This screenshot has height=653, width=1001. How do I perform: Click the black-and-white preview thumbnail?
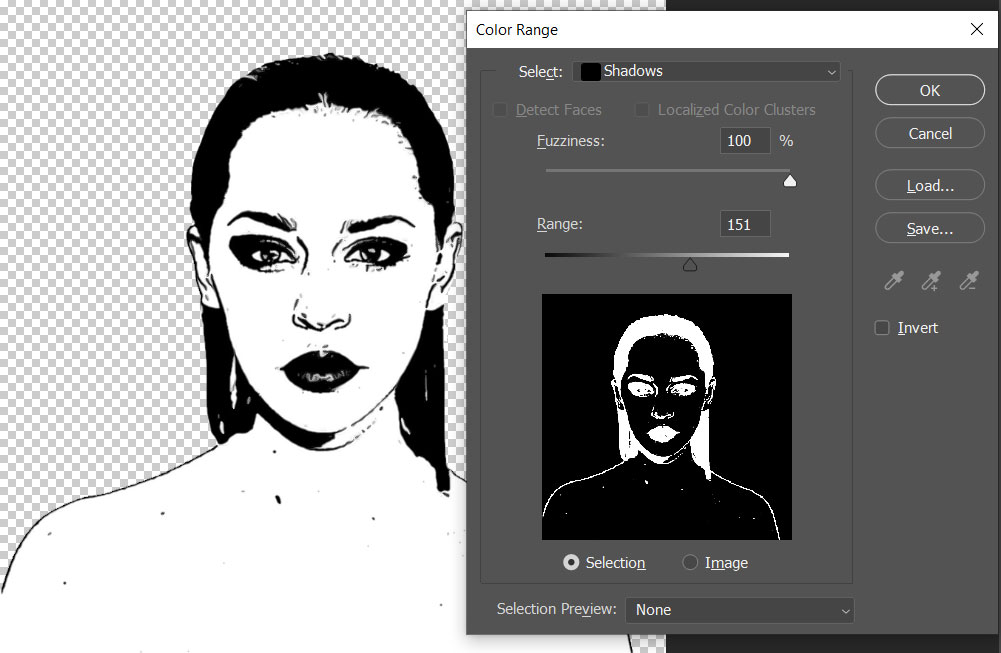coord(666,416)
